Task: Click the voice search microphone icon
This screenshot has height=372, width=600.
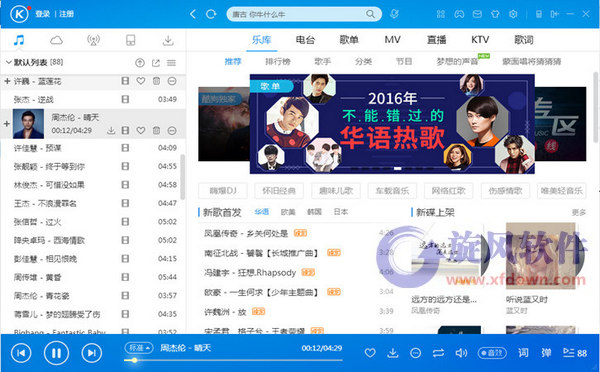Action: click(x=394, y=14)
